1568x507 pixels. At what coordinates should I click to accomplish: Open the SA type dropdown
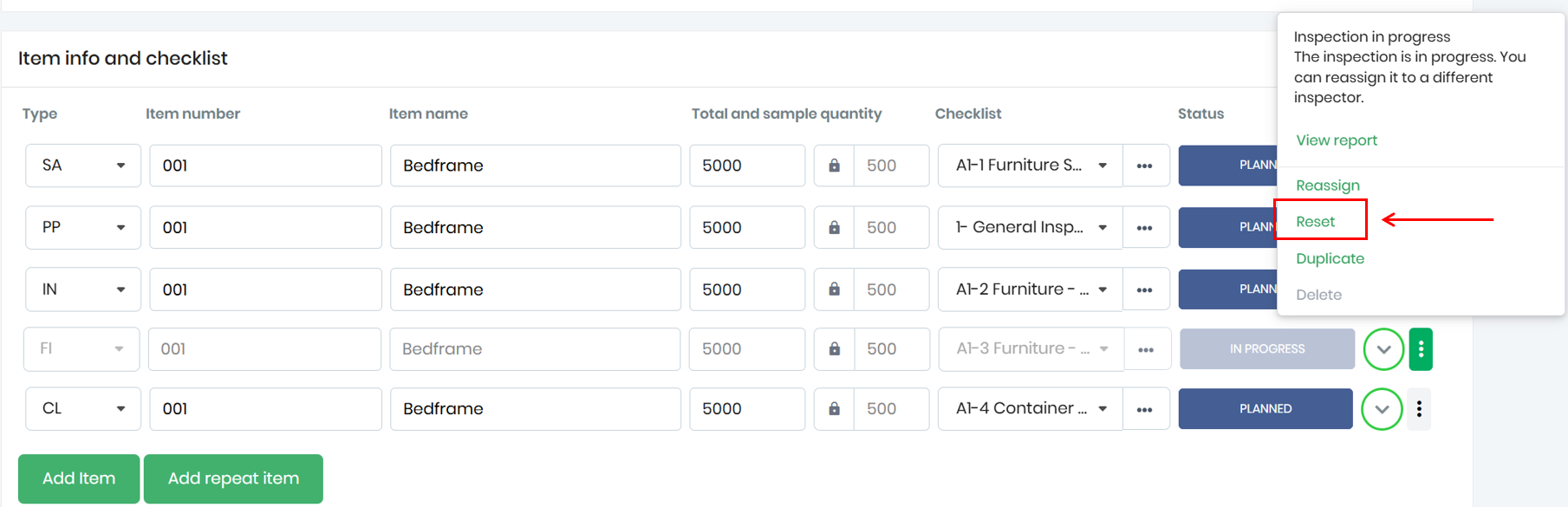[x=83, y=166]
